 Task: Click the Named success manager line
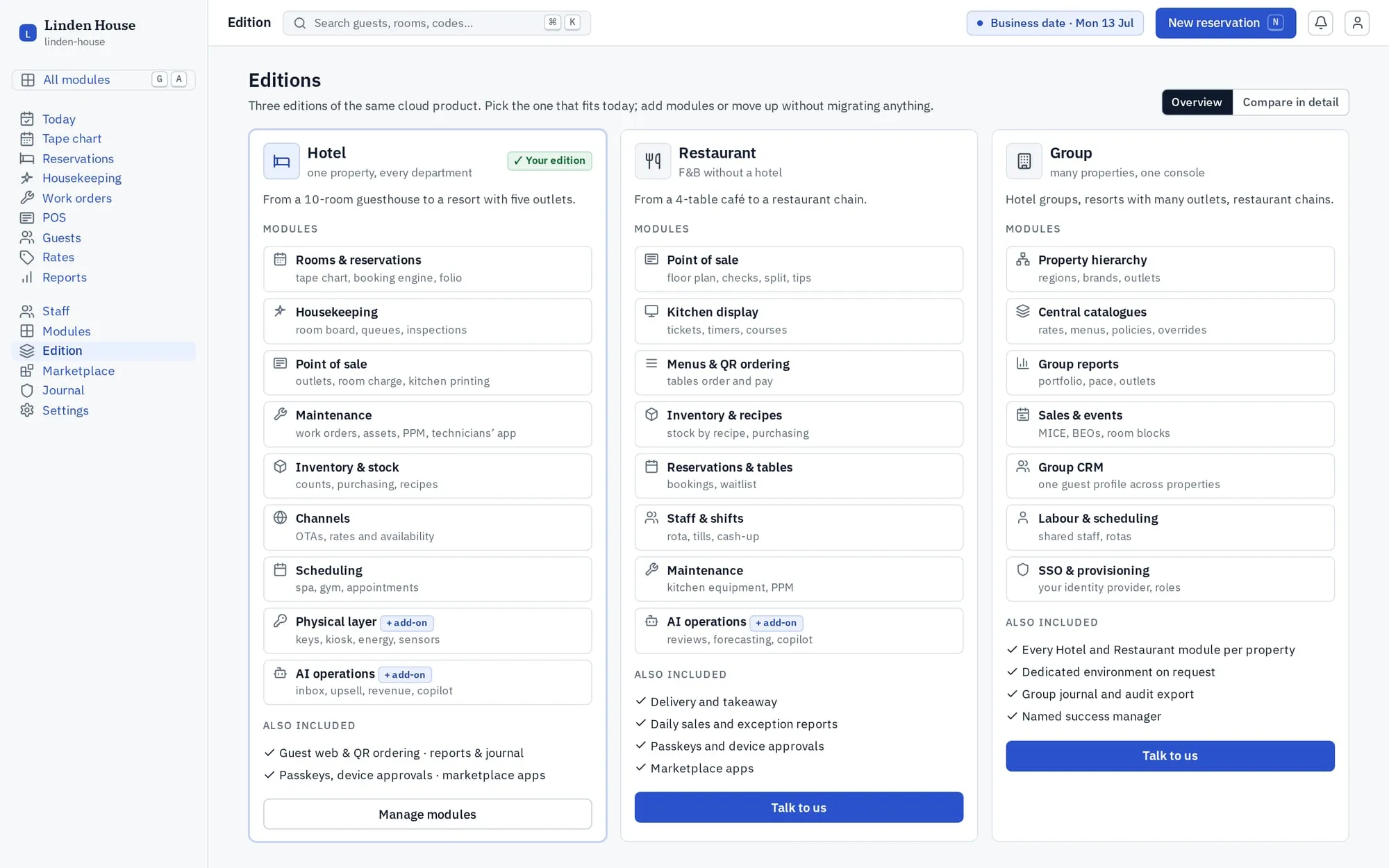coord(1091,716)
